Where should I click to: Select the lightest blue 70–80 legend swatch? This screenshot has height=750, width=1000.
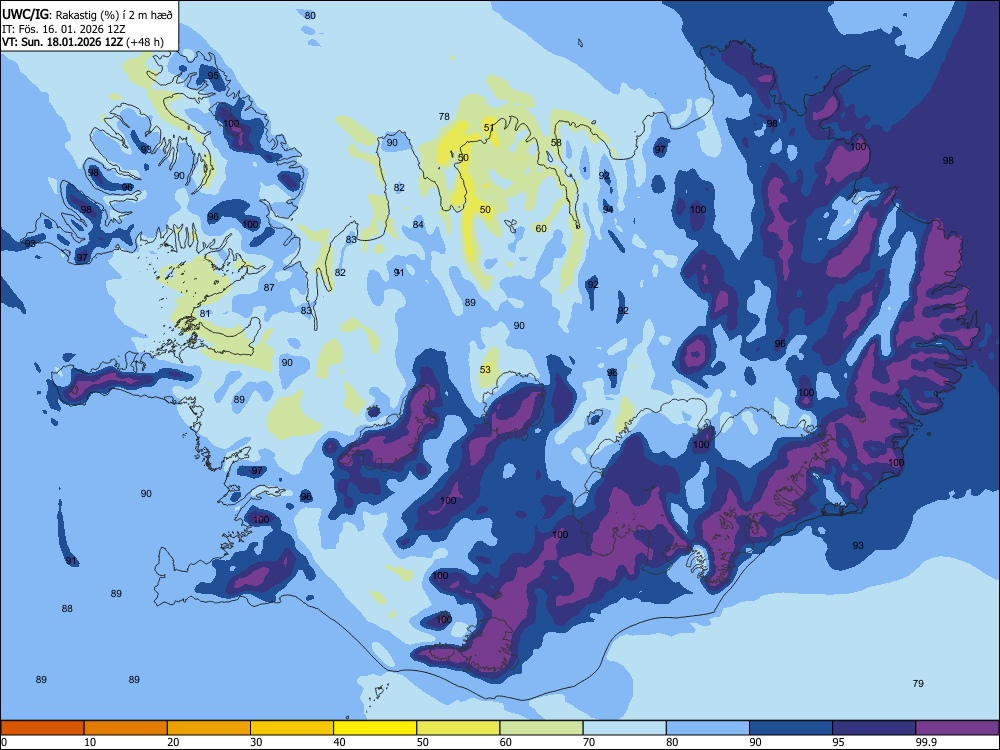pyautogui.click(x=624, y=728)
